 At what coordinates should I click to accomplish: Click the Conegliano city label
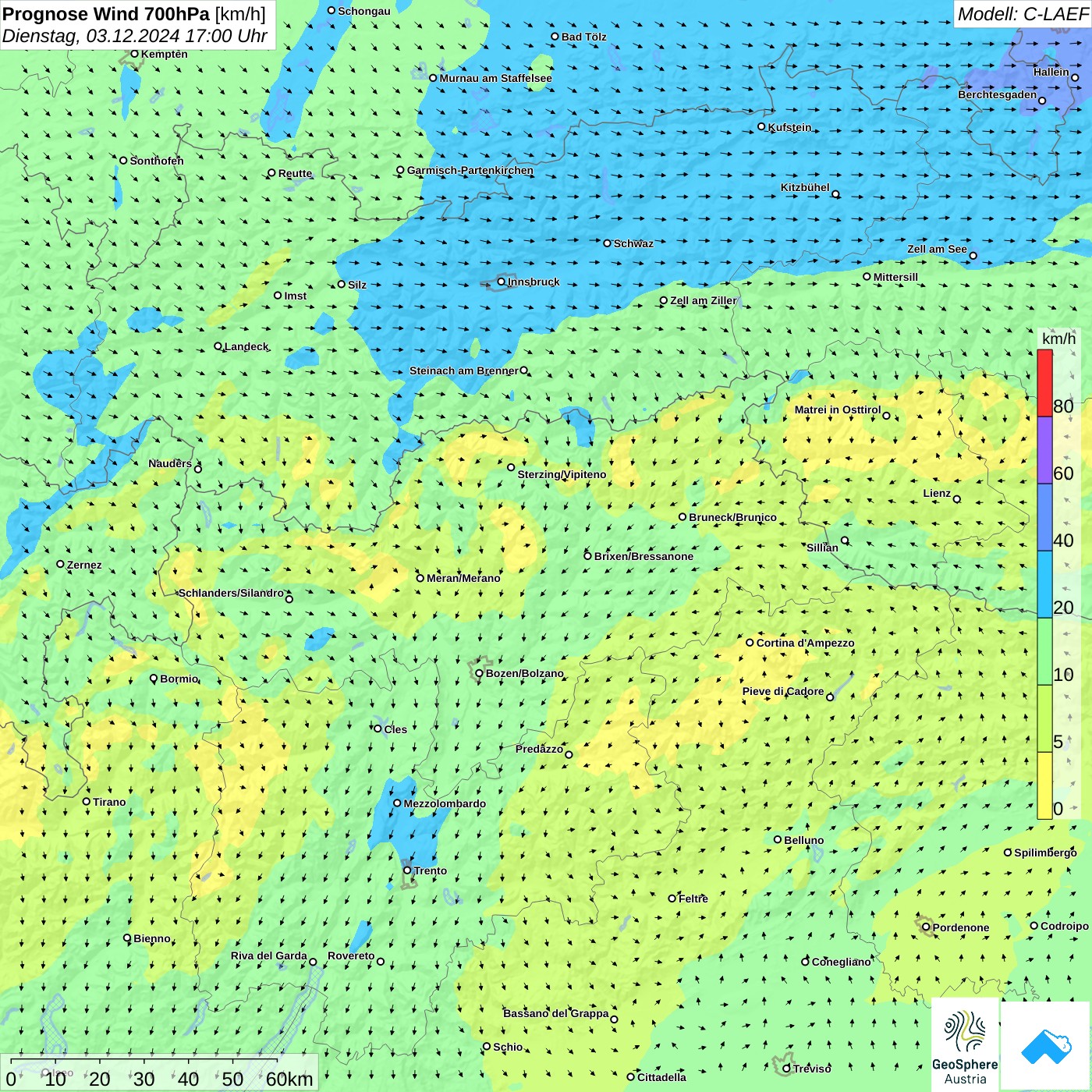841,962
